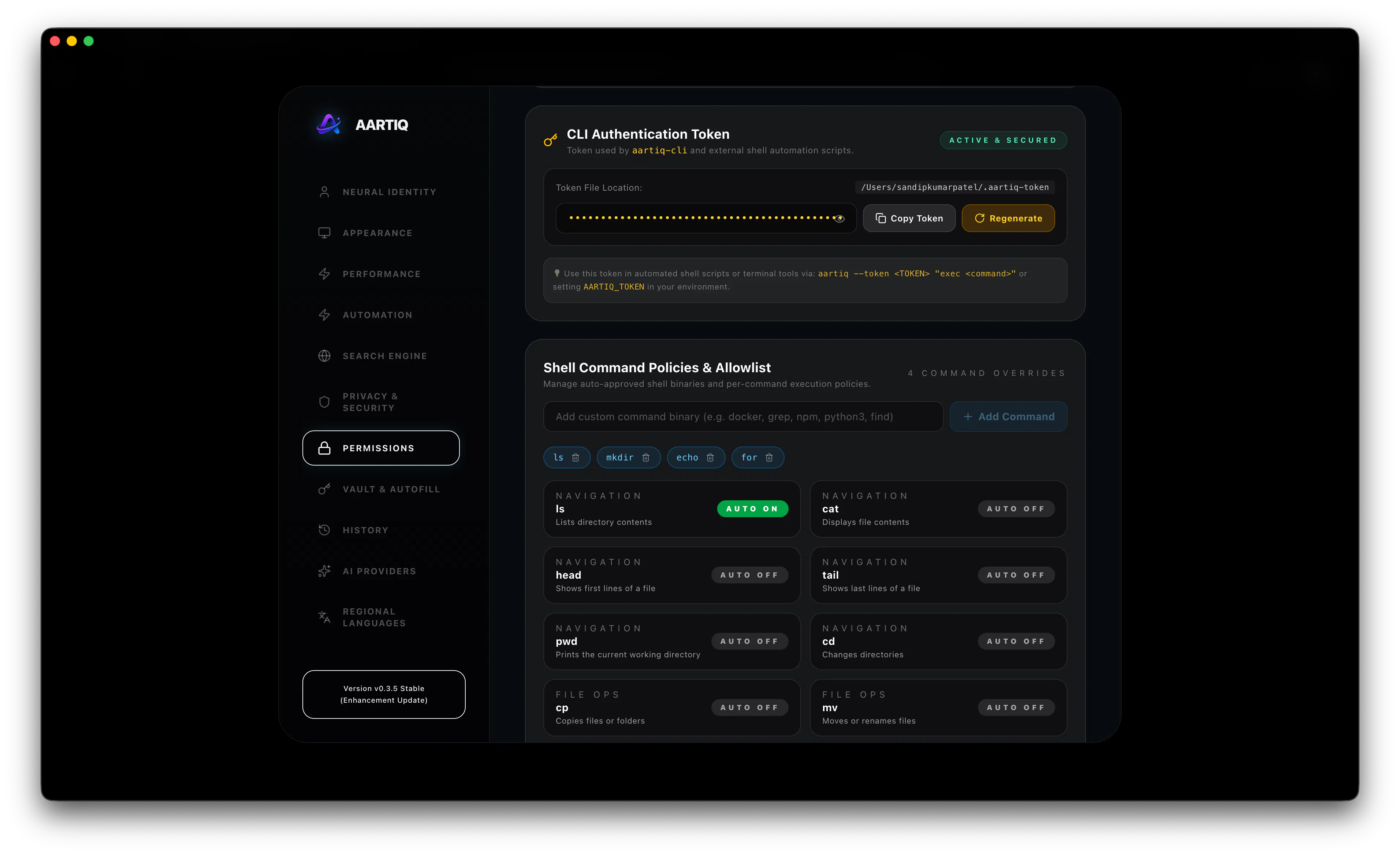Screen dimensions: 1400x855
Task: Click the yellow key icon beside CLI Authentication Token
Action: 550,140
